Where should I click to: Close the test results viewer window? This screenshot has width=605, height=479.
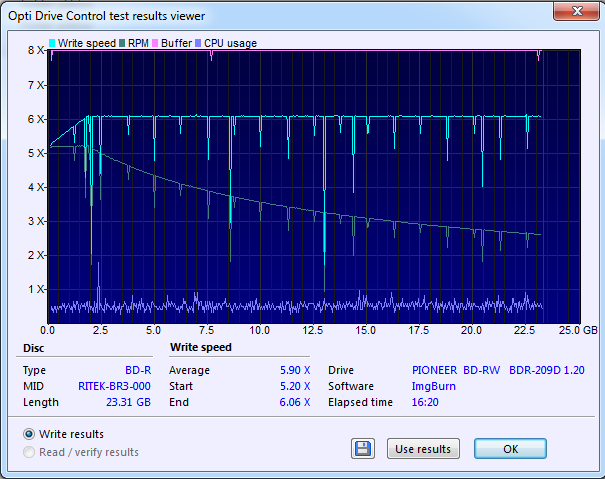click(x=576, y=11)
